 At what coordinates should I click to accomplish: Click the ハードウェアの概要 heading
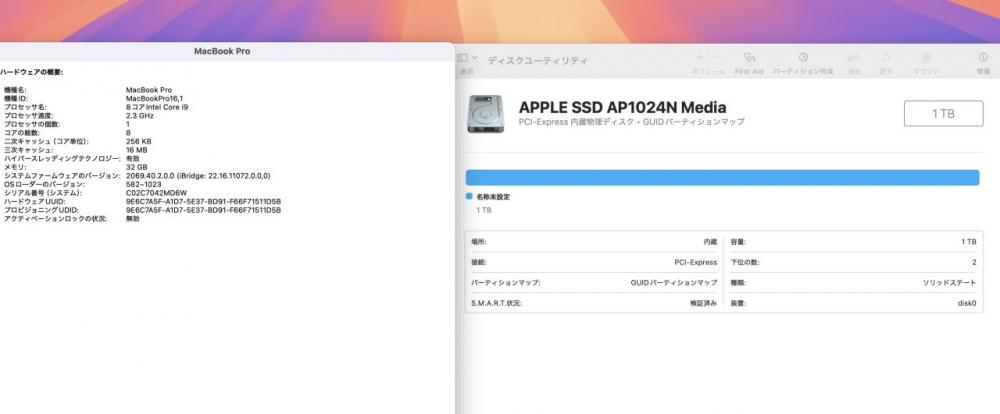[31, 73]
